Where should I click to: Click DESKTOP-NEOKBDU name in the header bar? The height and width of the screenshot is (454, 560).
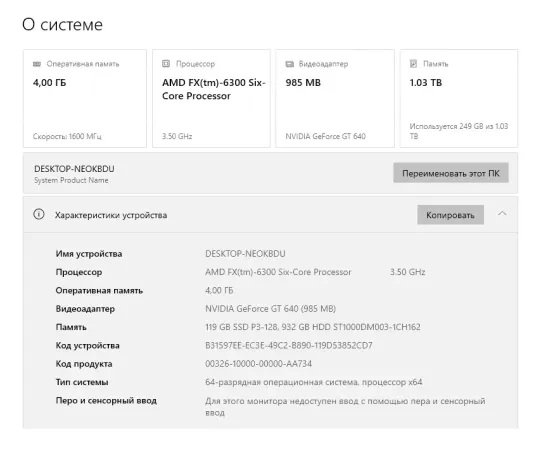(74, 169)
